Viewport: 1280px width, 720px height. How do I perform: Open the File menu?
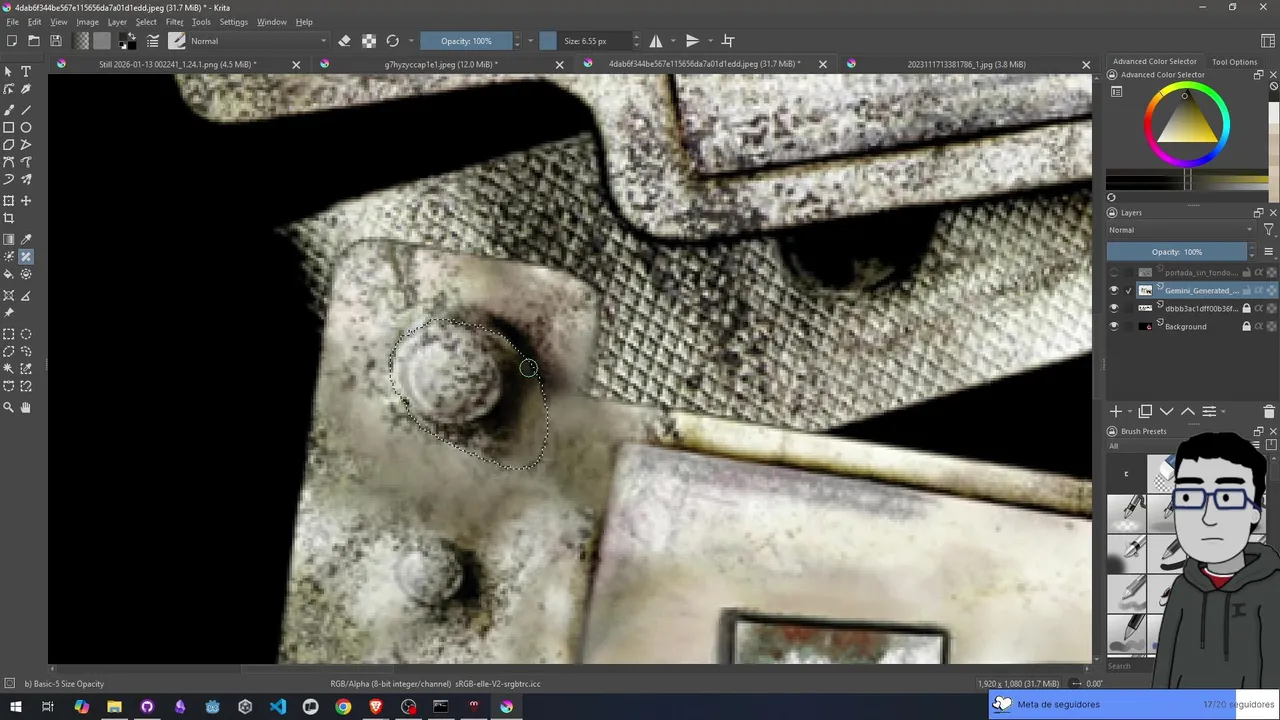pos(13,22)
